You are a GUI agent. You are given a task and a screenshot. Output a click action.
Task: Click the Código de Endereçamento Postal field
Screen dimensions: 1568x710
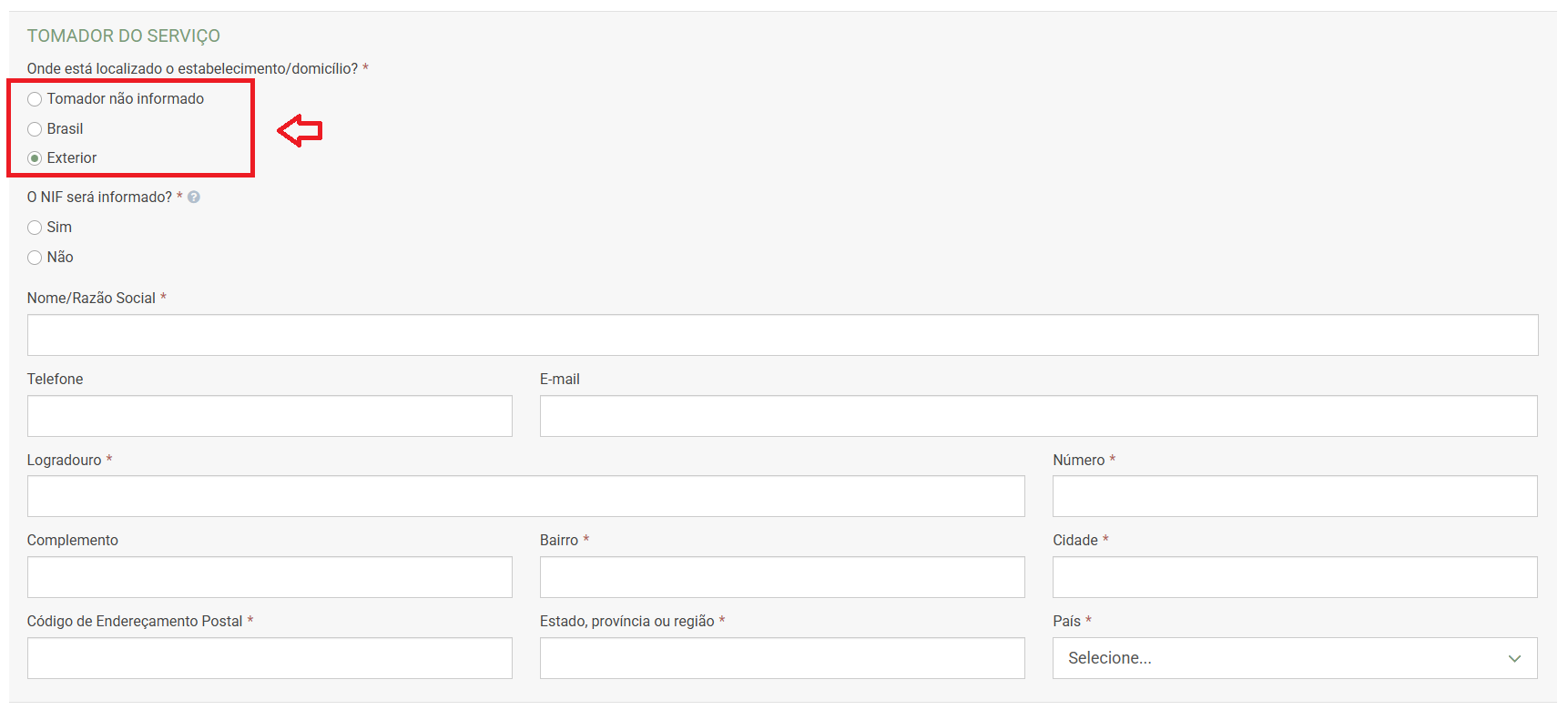[x=270, y=658]
